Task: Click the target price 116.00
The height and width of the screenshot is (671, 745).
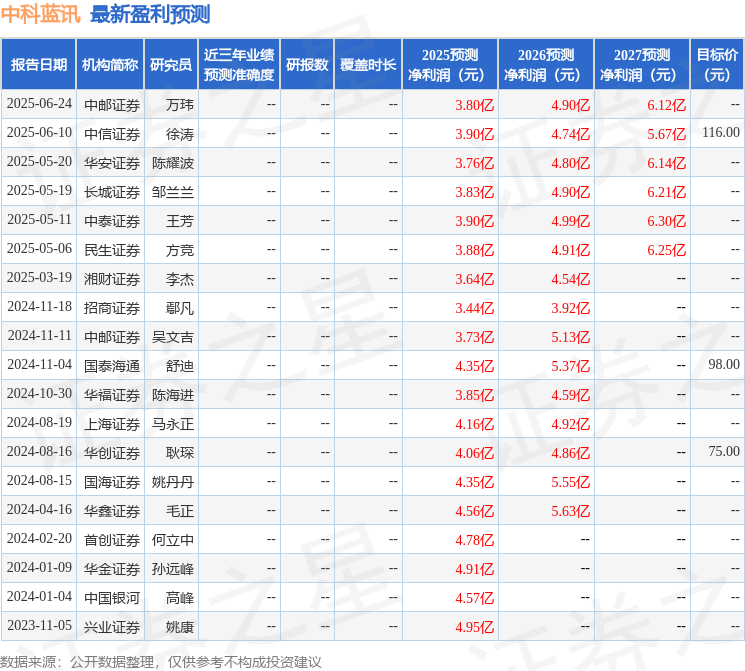Action: point(721,133)
